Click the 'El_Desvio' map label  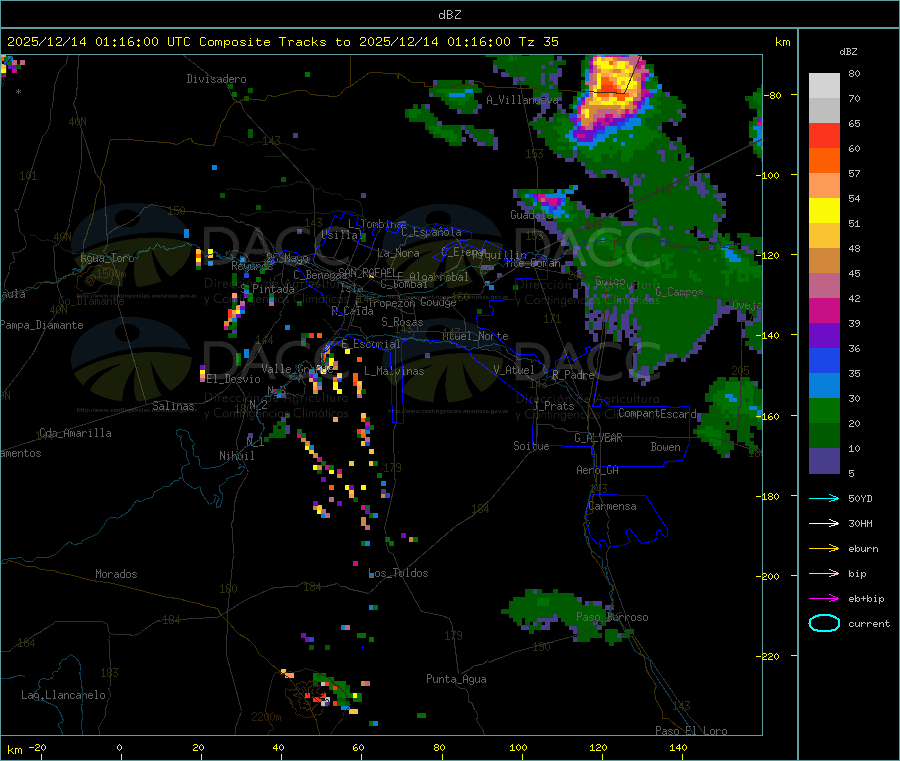click(233, 379)
